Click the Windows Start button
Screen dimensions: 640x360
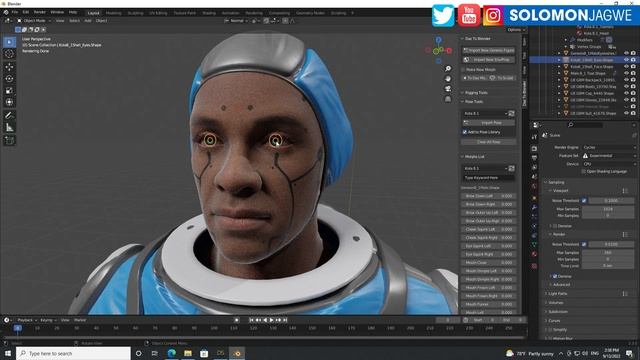pos(8,353)
